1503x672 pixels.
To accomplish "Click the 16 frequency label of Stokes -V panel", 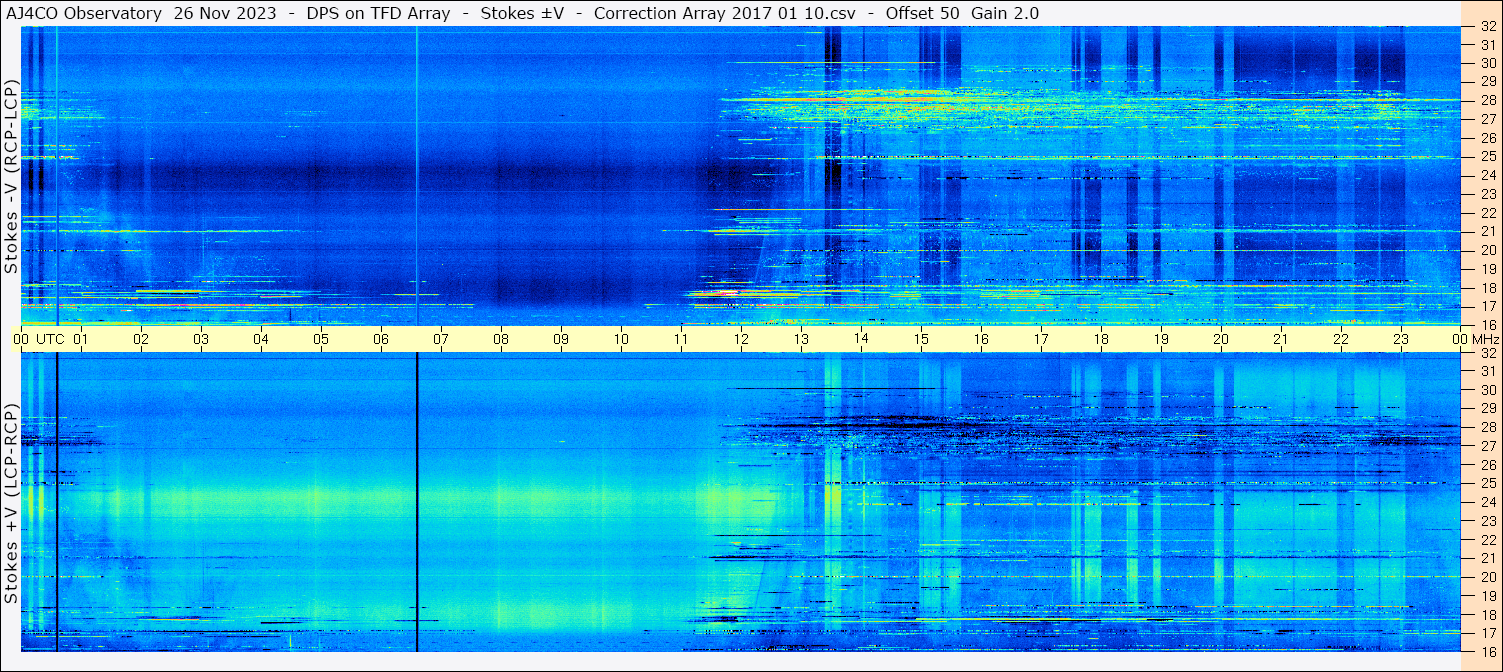I will pyautogui.click(x=1487, y=324).
